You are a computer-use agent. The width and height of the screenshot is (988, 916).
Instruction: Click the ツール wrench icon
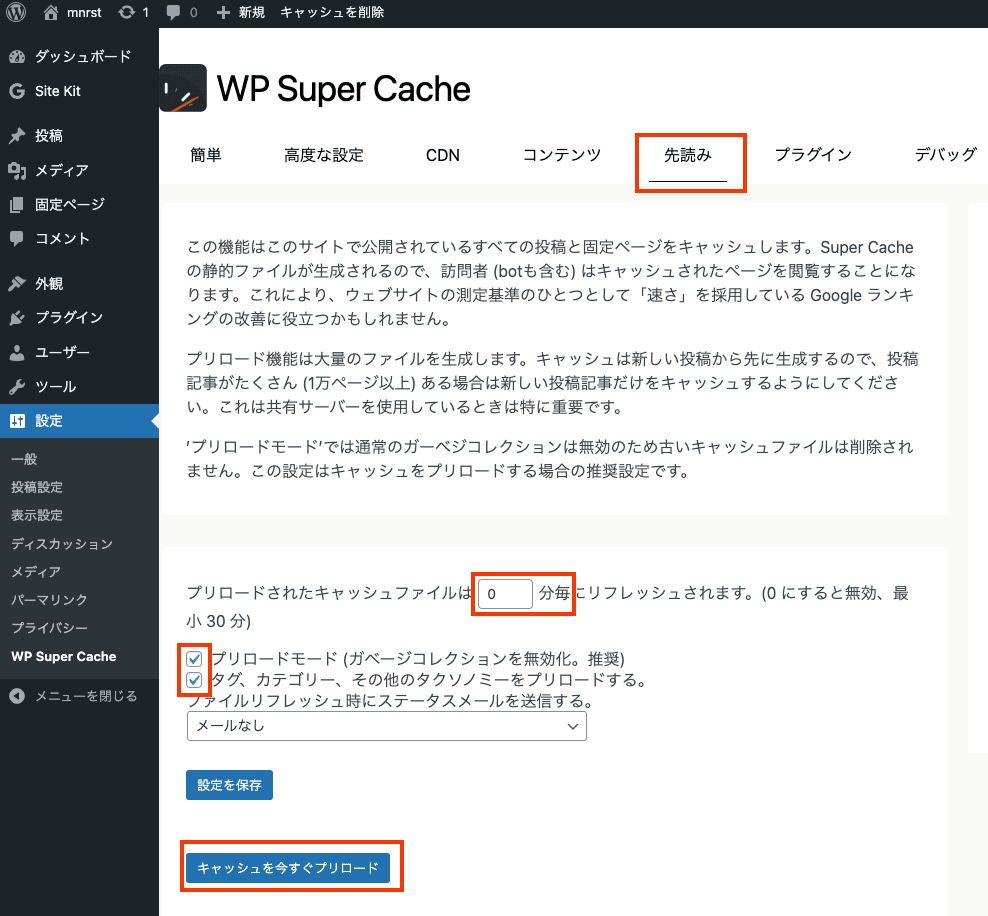tap(17, 386)
